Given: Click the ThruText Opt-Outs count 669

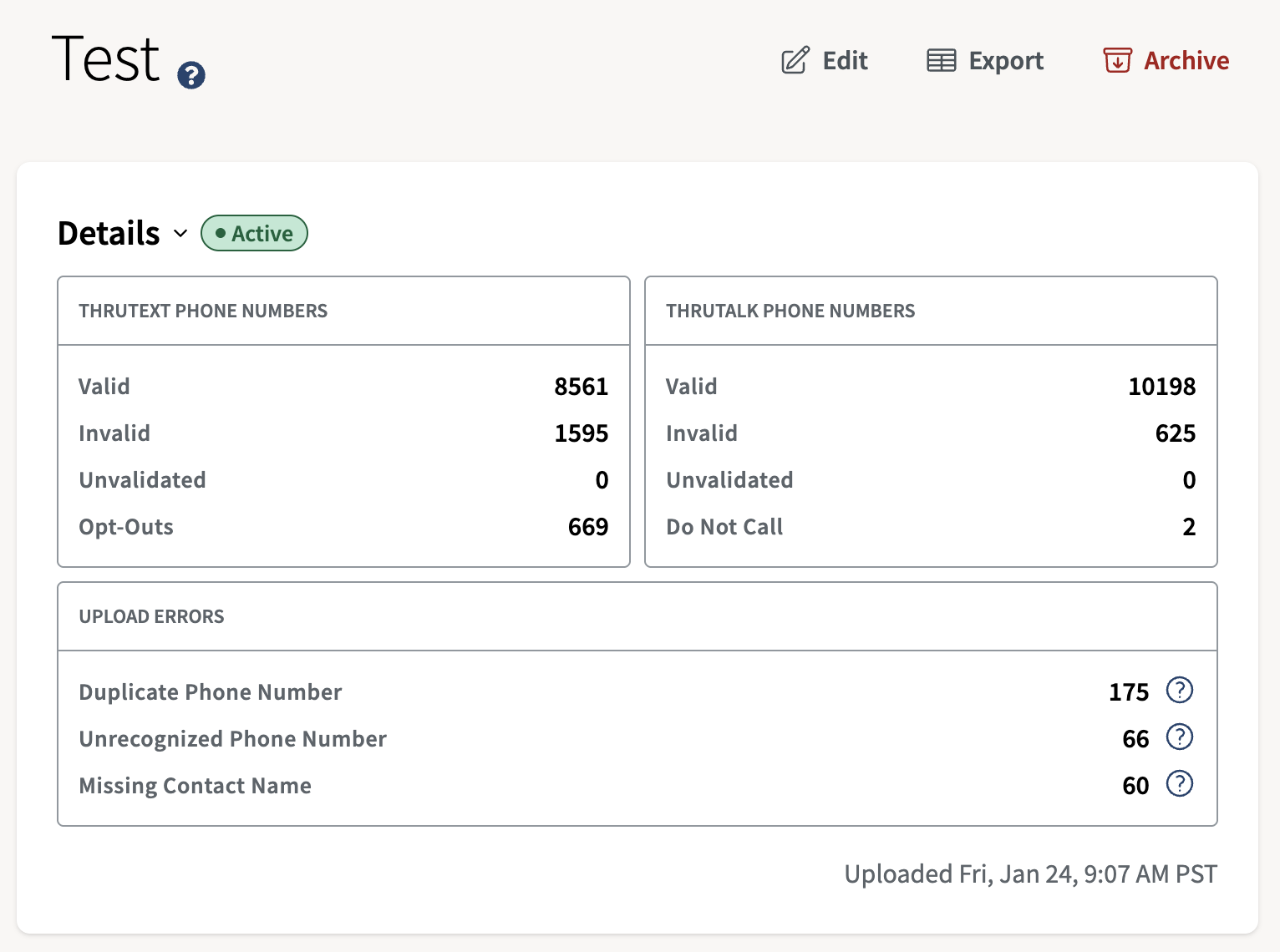Looking at the screenshot, I should 587,527.
